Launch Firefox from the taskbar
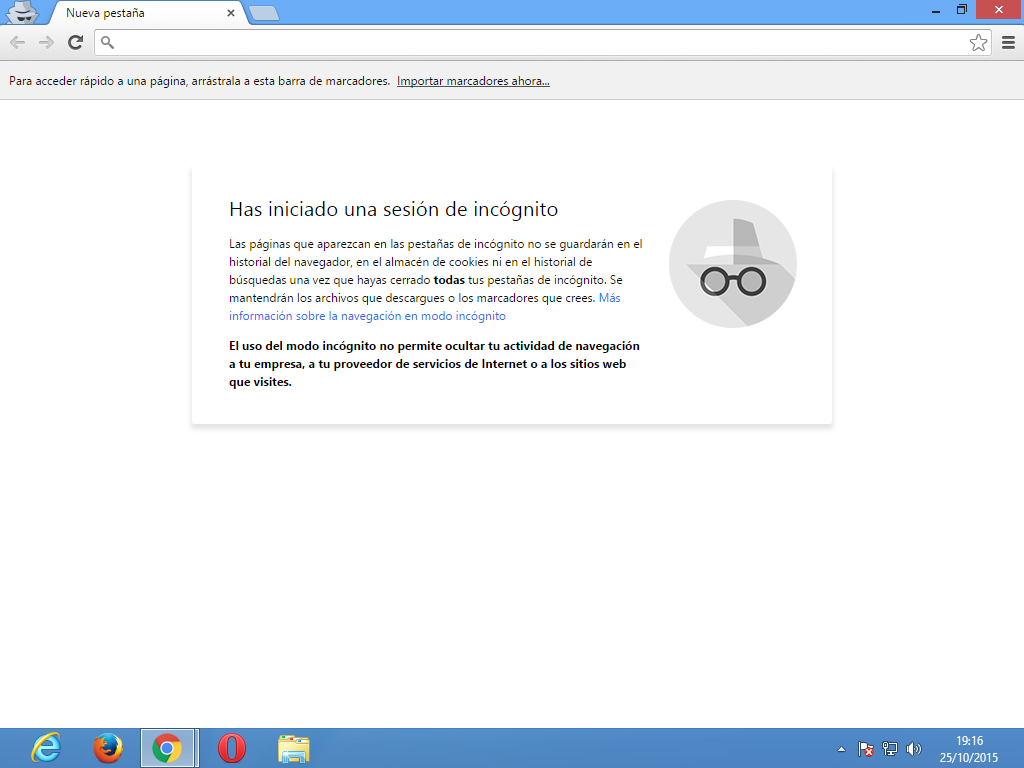Screen dimensions: 1024x768 click(x=107, y=748)
